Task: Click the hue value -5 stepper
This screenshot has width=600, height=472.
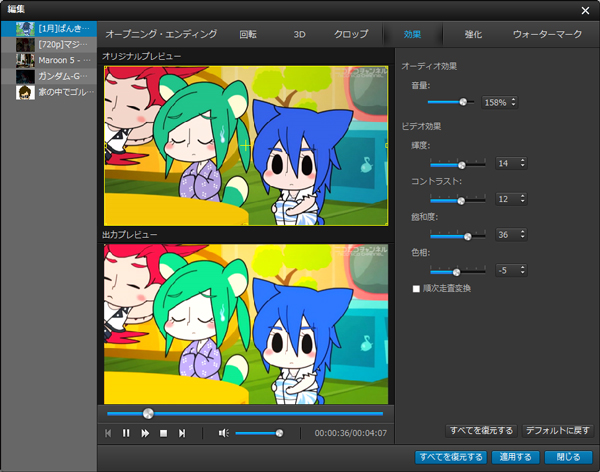Action: coord(523,270)
